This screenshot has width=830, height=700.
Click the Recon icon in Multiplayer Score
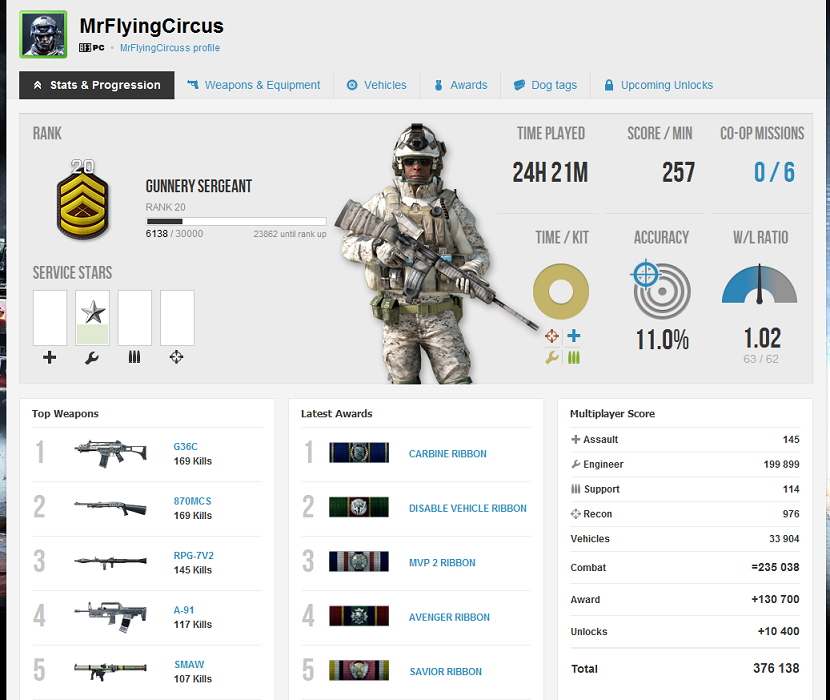tap(575, 514)
